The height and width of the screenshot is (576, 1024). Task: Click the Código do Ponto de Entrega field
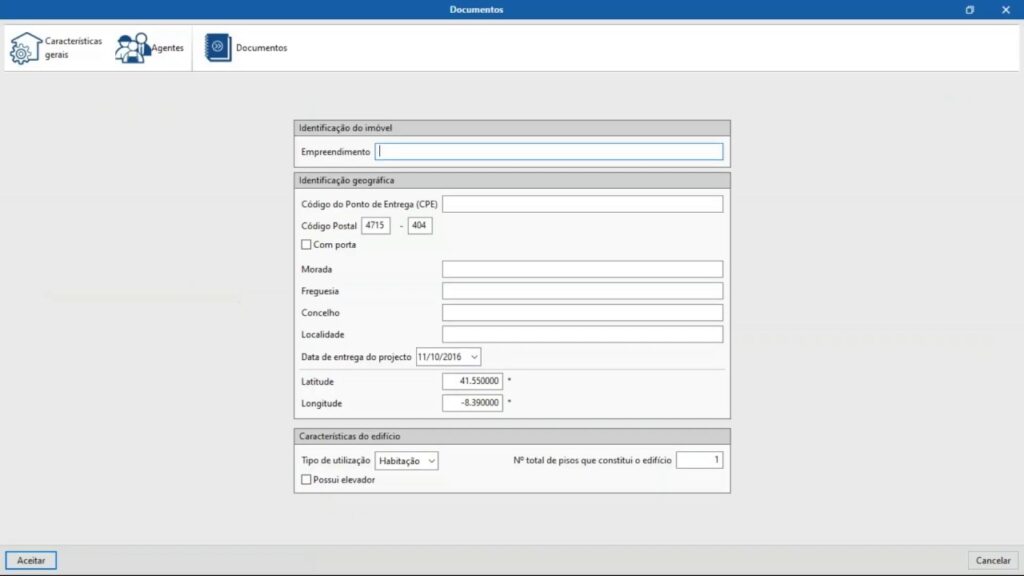tap(582, 204)
